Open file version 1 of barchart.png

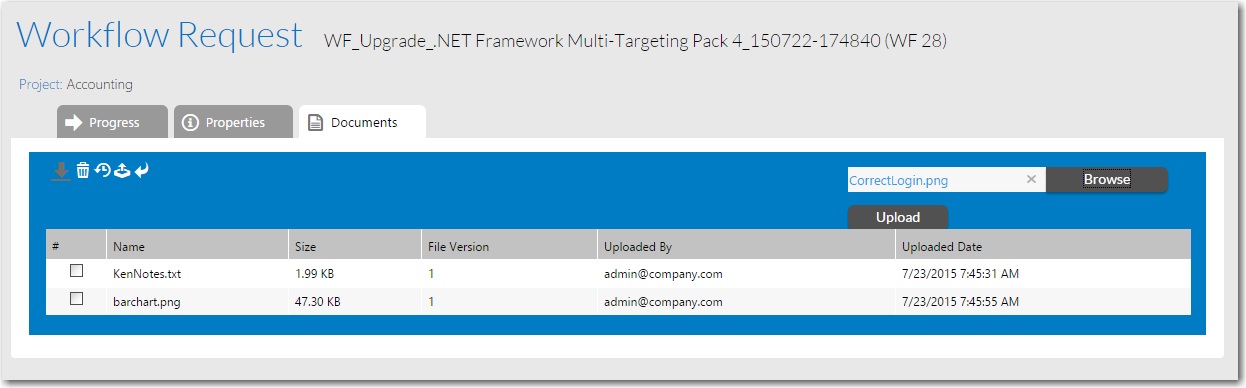(x=431, y=301)
